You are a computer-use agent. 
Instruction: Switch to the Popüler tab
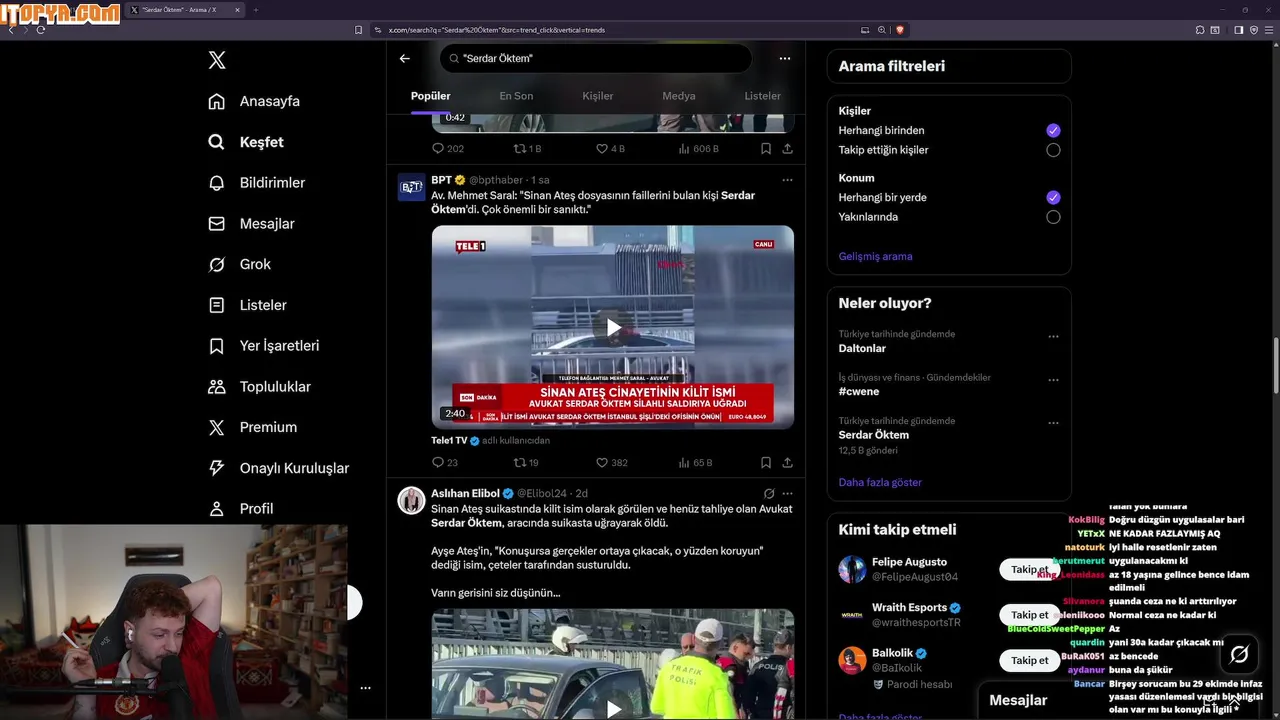click(x=431, y=96)
